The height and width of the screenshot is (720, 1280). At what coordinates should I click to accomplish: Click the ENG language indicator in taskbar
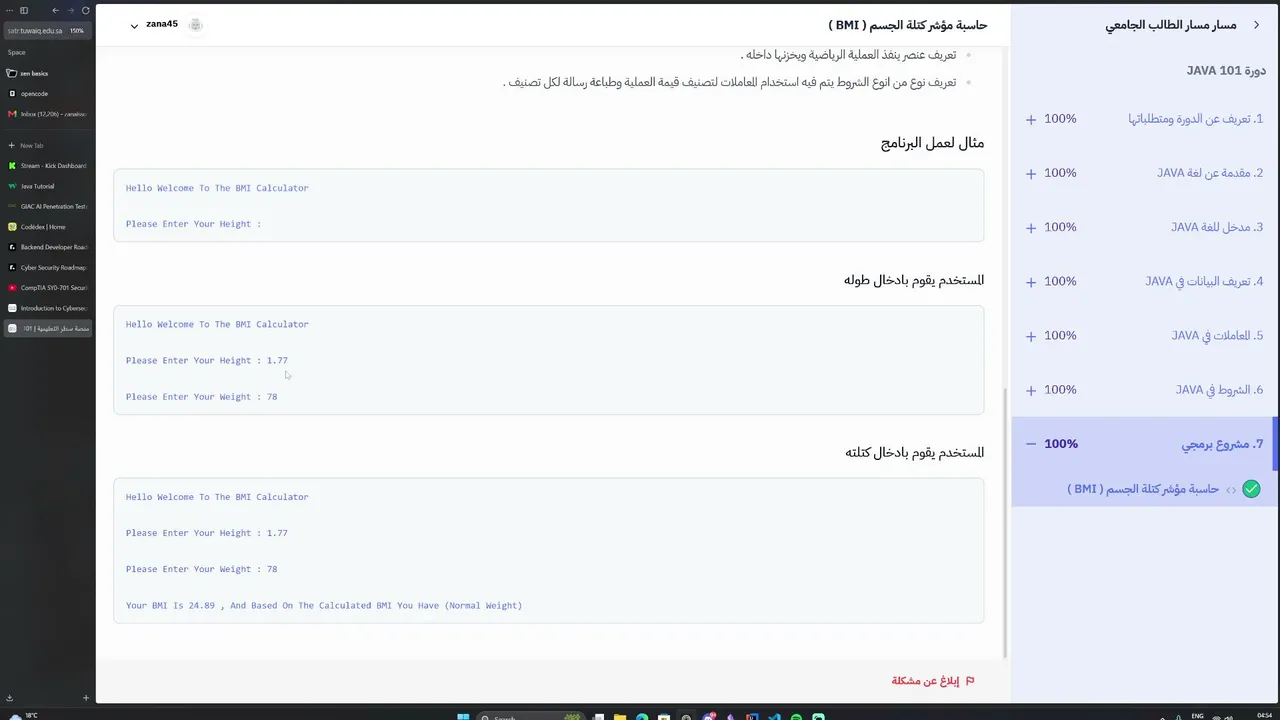coord(1198,716)
